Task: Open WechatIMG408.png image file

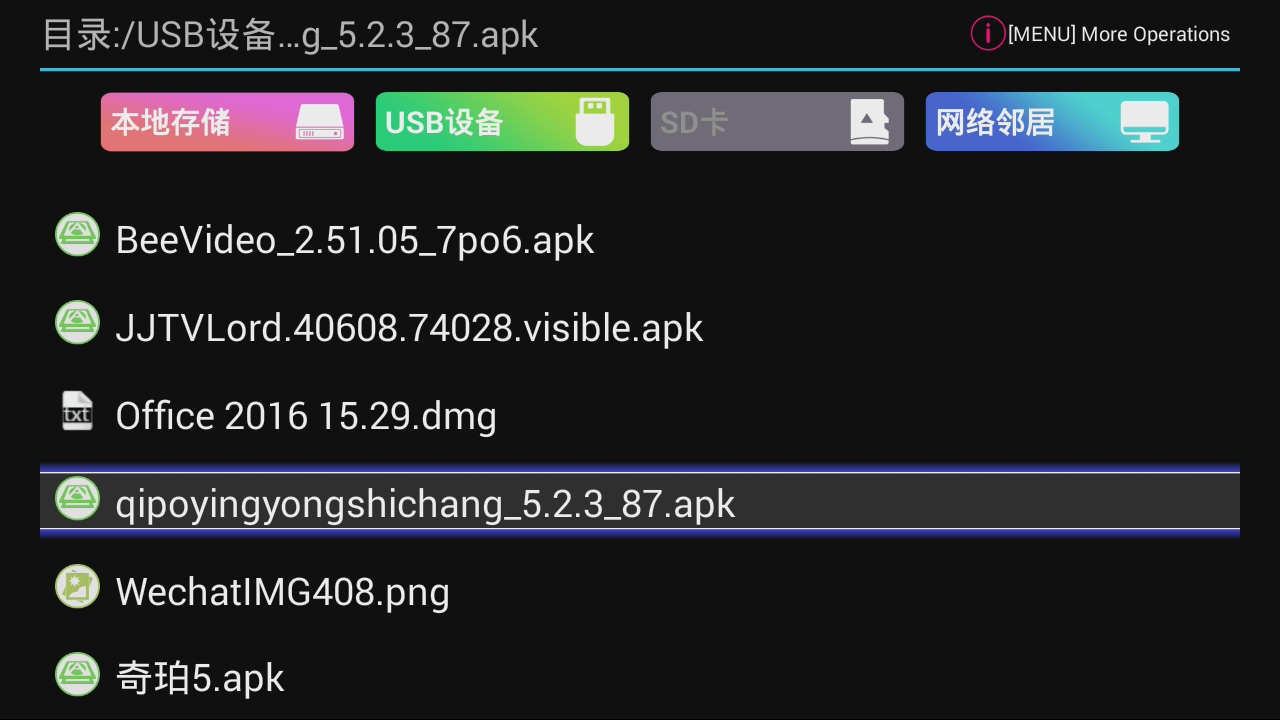Action: coord(283,591)
